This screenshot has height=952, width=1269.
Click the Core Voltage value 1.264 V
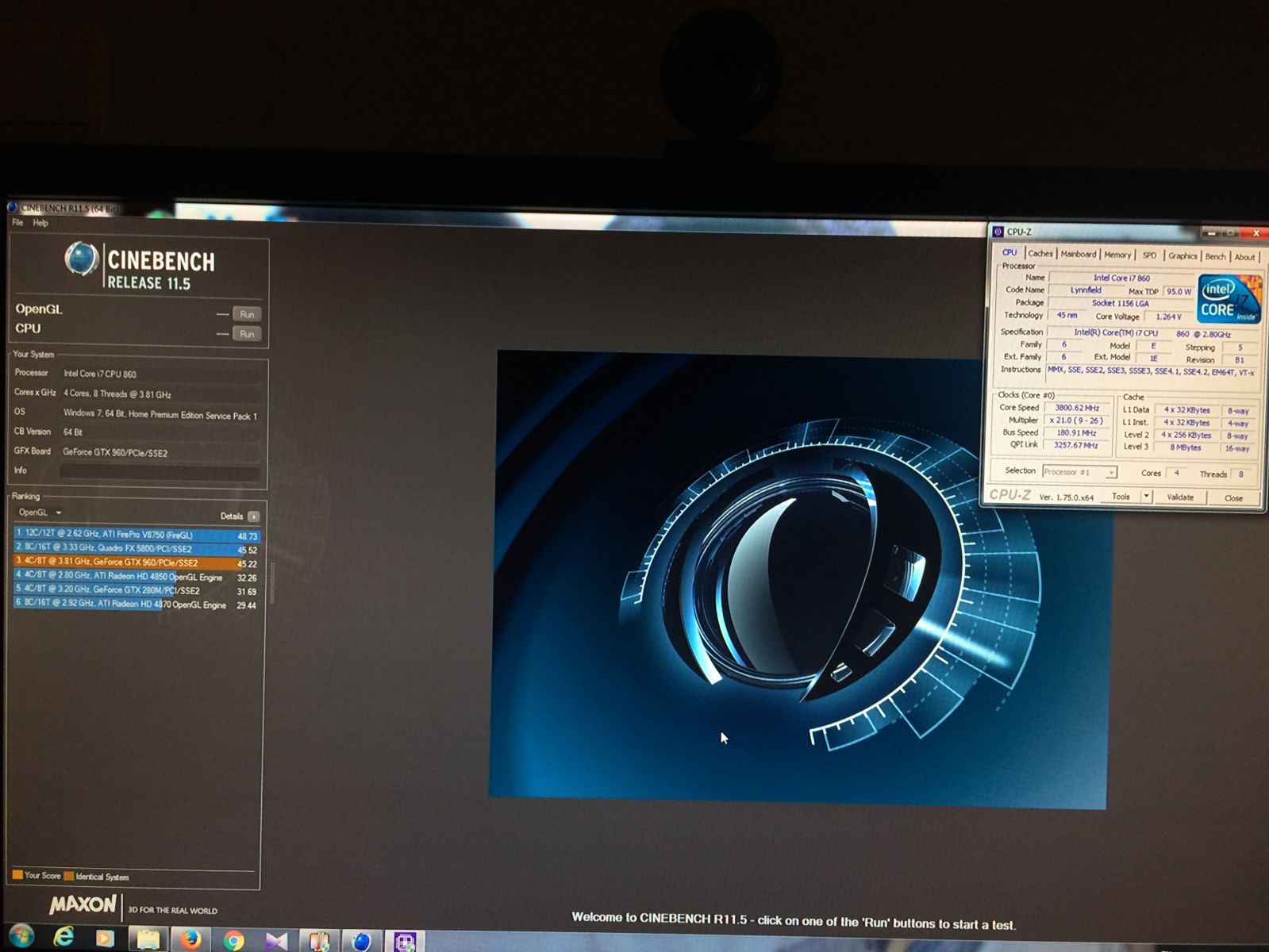coord(1168,317)
